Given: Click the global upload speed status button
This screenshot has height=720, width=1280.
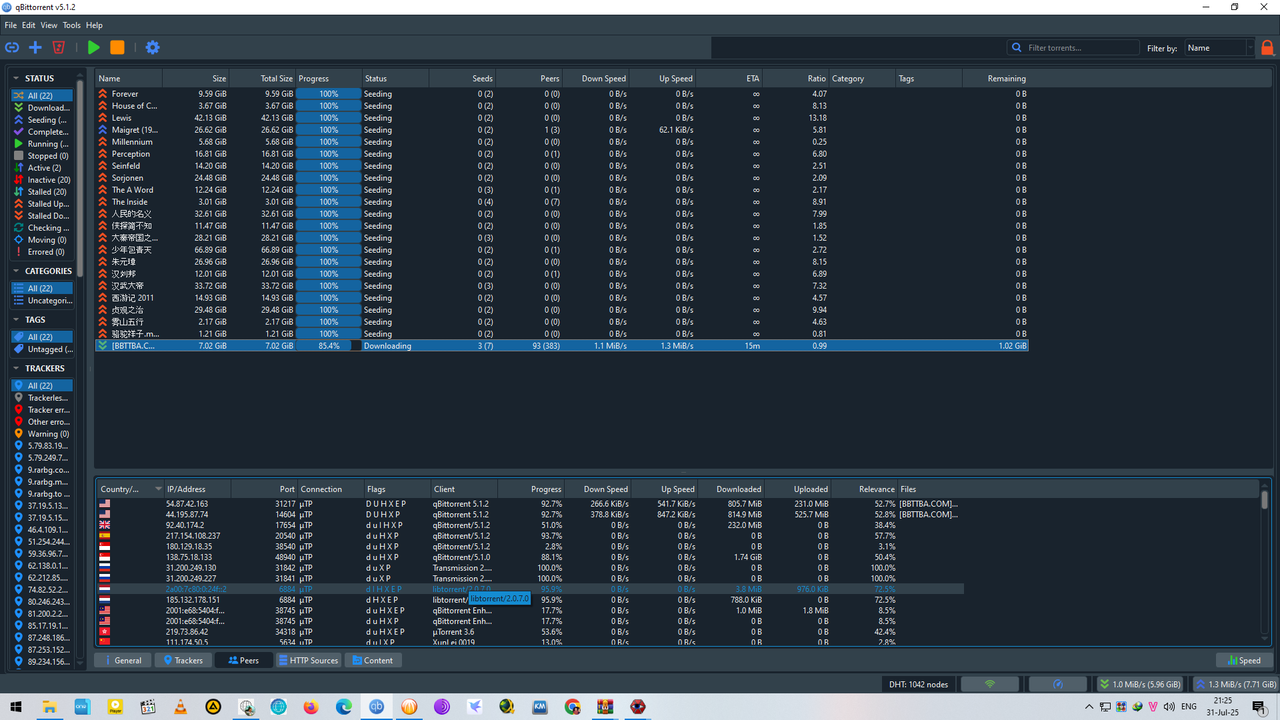Looking at the screenshot, I should coord(1234,685).
